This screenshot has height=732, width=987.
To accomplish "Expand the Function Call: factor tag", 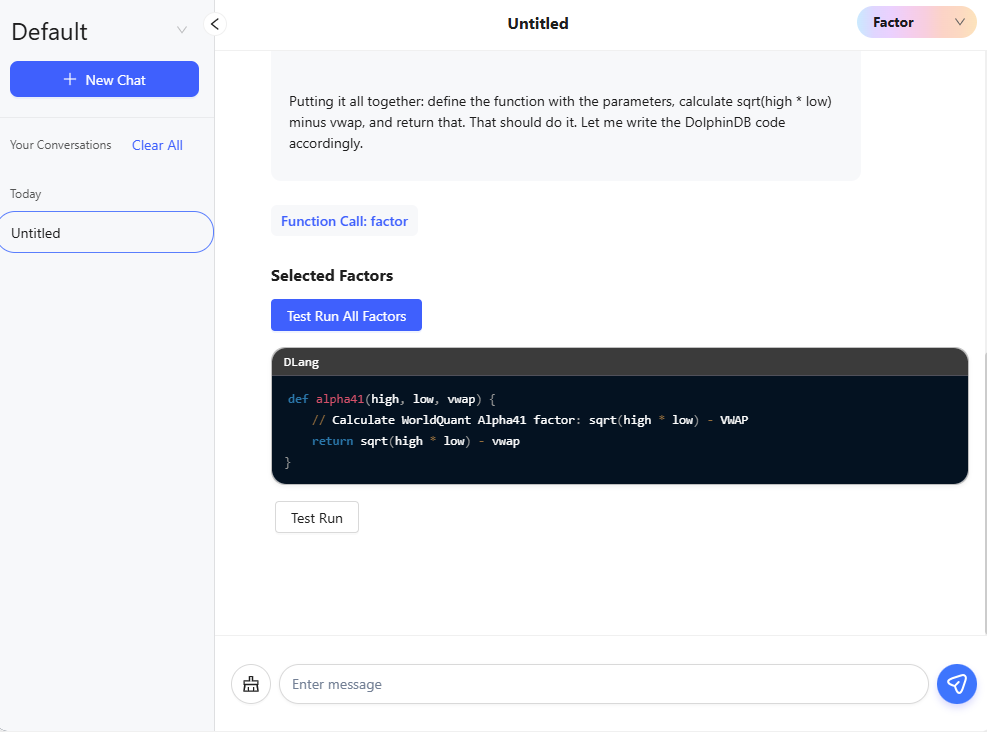I will [x=344, y=221].
